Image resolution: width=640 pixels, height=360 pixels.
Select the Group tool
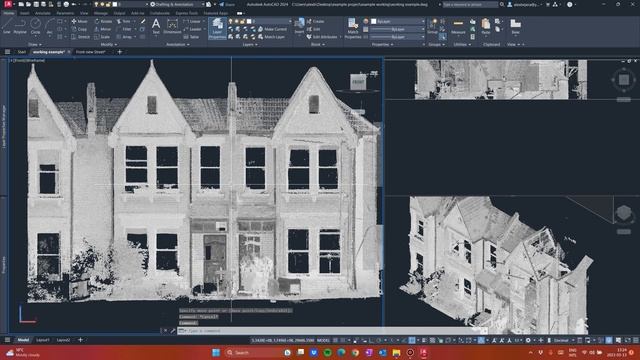coord(432,26)
